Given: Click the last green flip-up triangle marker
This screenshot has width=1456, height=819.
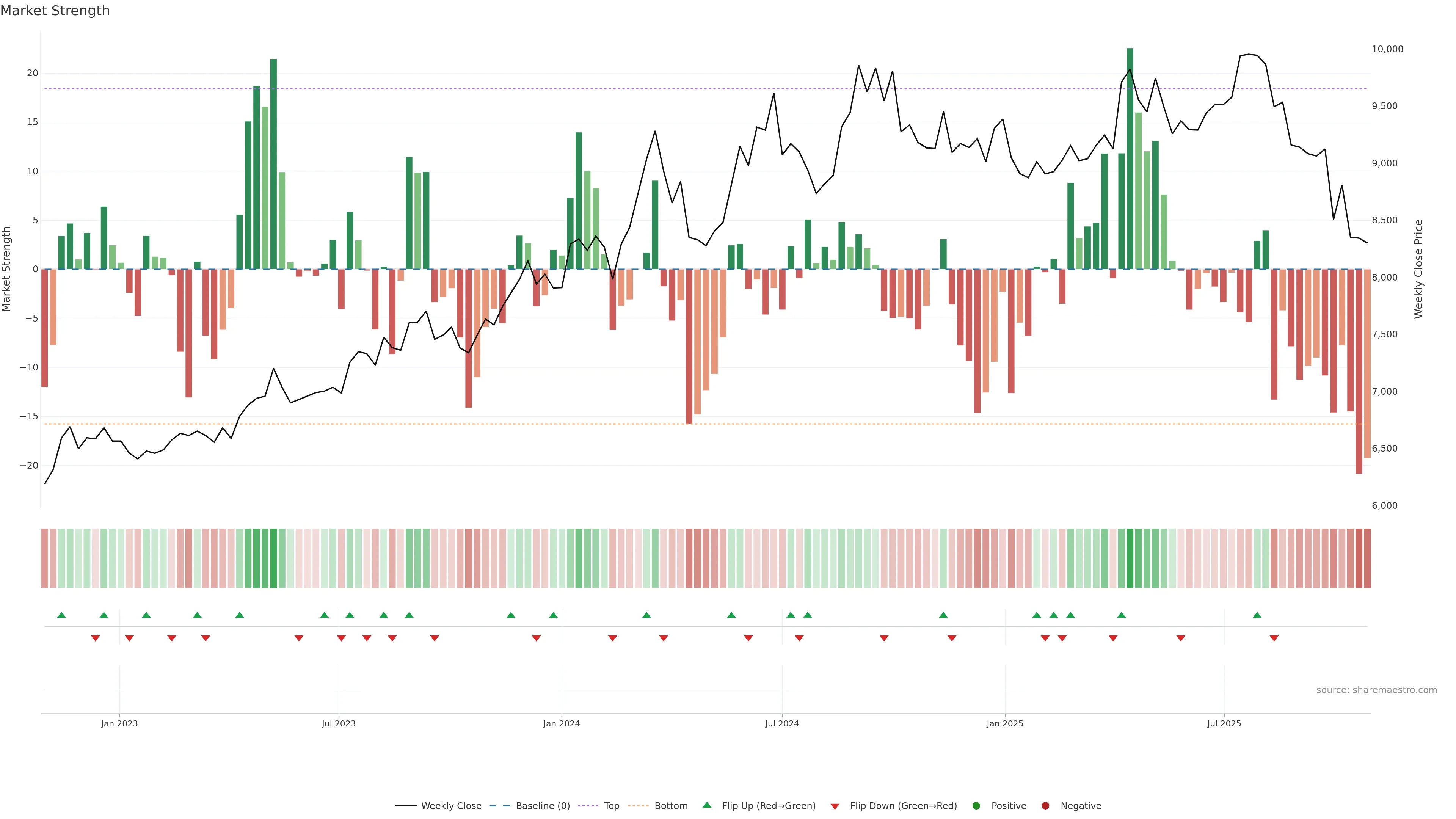Looking at the screenshot, I should (x=1257, y=615).
